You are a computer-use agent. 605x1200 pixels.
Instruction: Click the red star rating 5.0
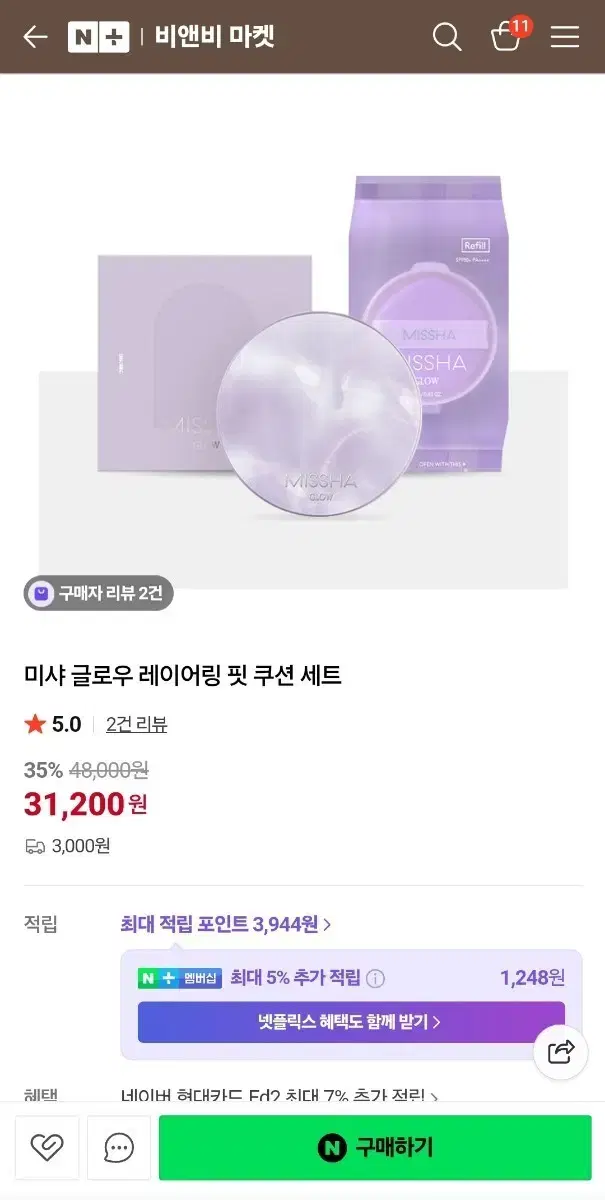[x=36, y=724]
